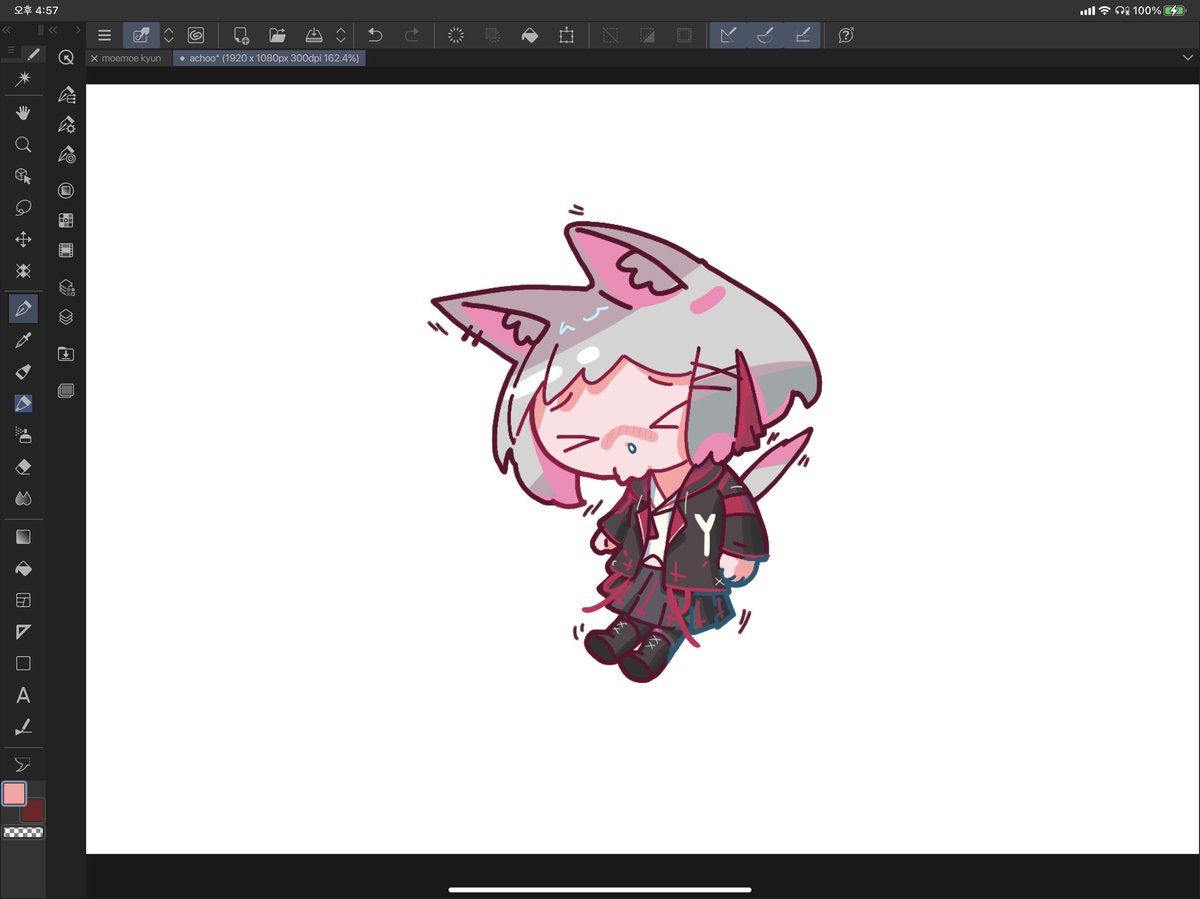
Task: Open the Brush Size palette
Action: click(x=66, y=155)
